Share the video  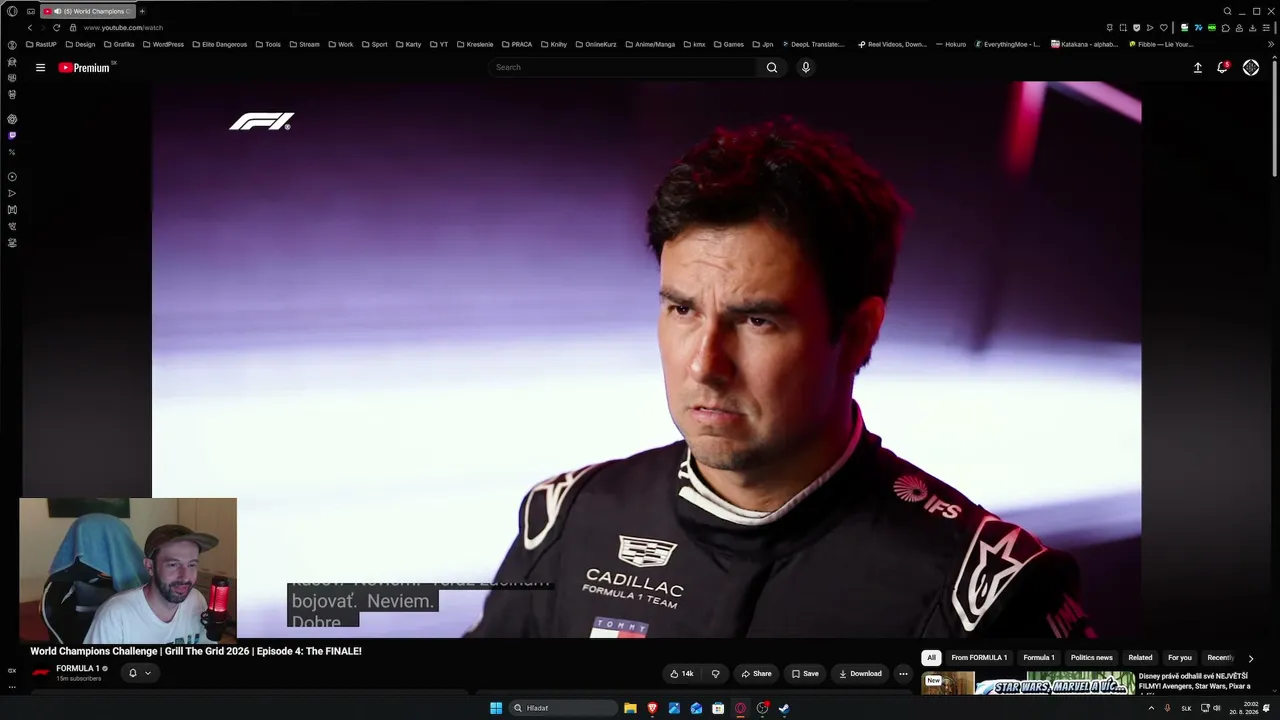coord(756,674)
